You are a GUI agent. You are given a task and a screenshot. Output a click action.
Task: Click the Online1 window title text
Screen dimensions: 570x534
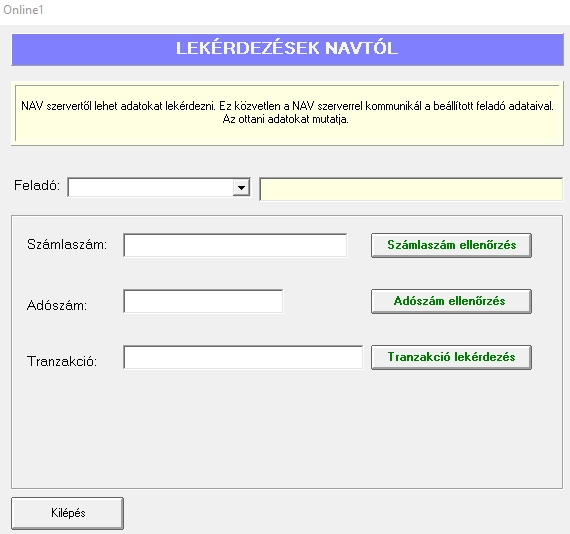point(23,10)
